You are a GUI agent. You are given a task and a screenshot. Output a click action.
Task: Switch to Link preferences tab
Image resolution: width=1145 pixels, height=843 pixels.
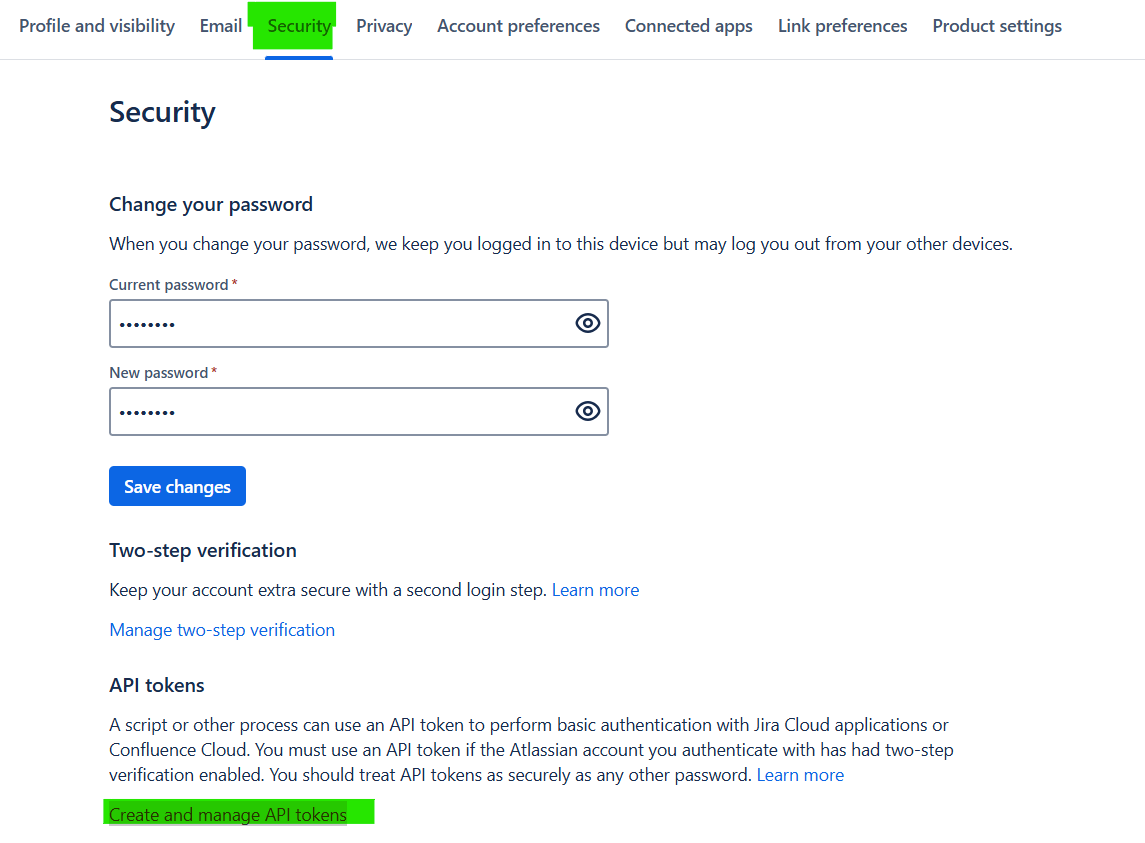[x=842, y=26]
